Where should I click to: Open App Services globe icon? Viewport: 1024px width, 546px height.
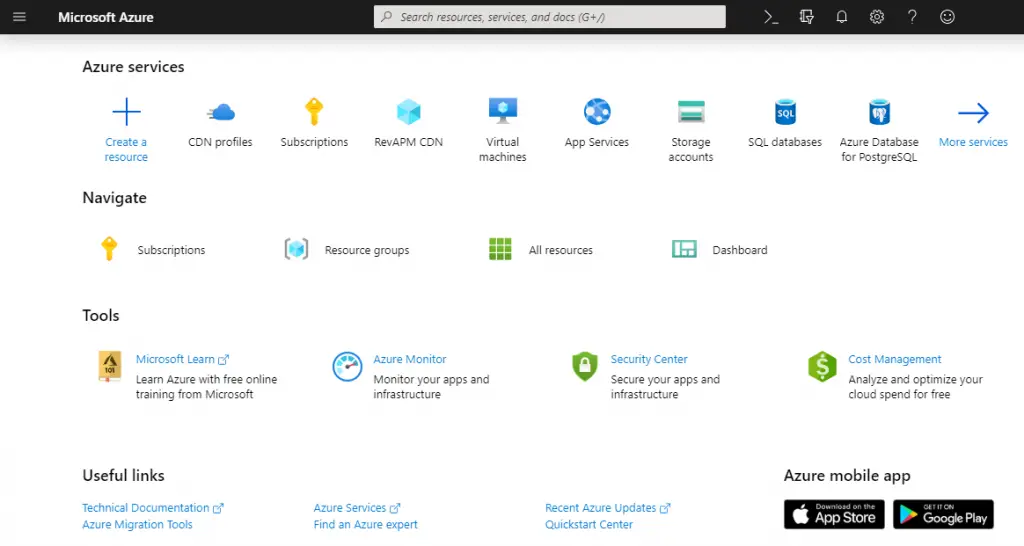597,112
